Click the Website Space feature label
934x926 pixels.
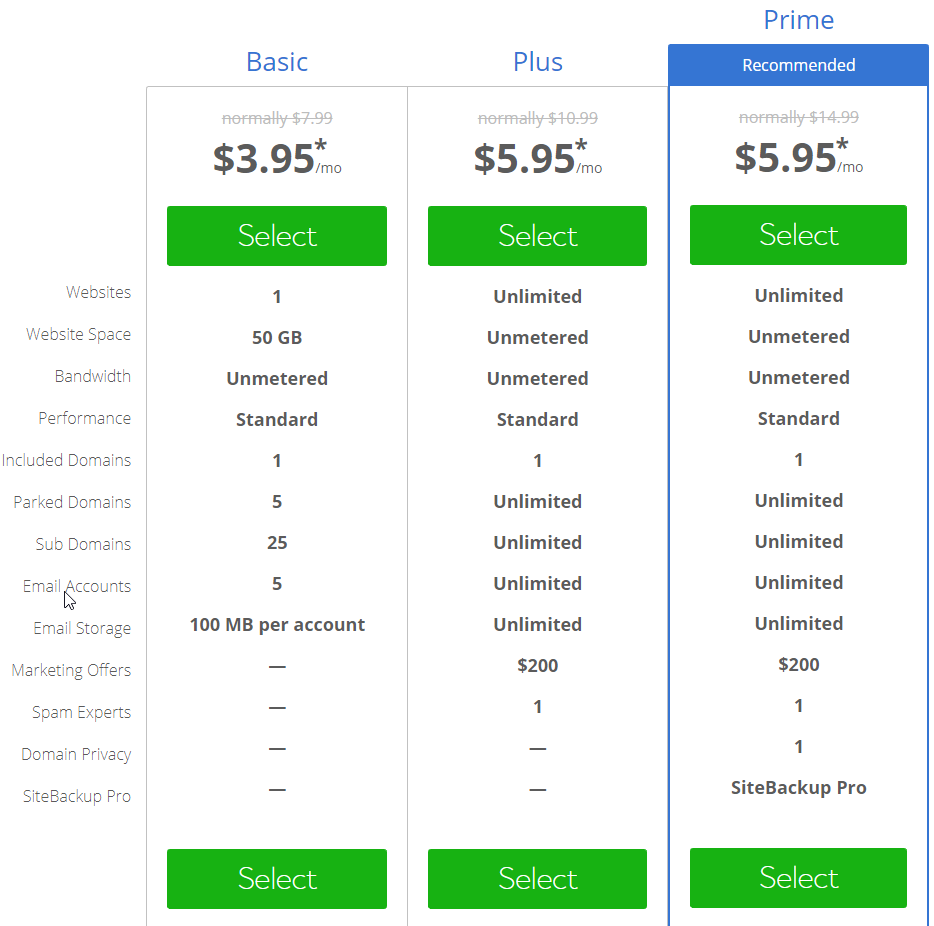pos(78,335)
